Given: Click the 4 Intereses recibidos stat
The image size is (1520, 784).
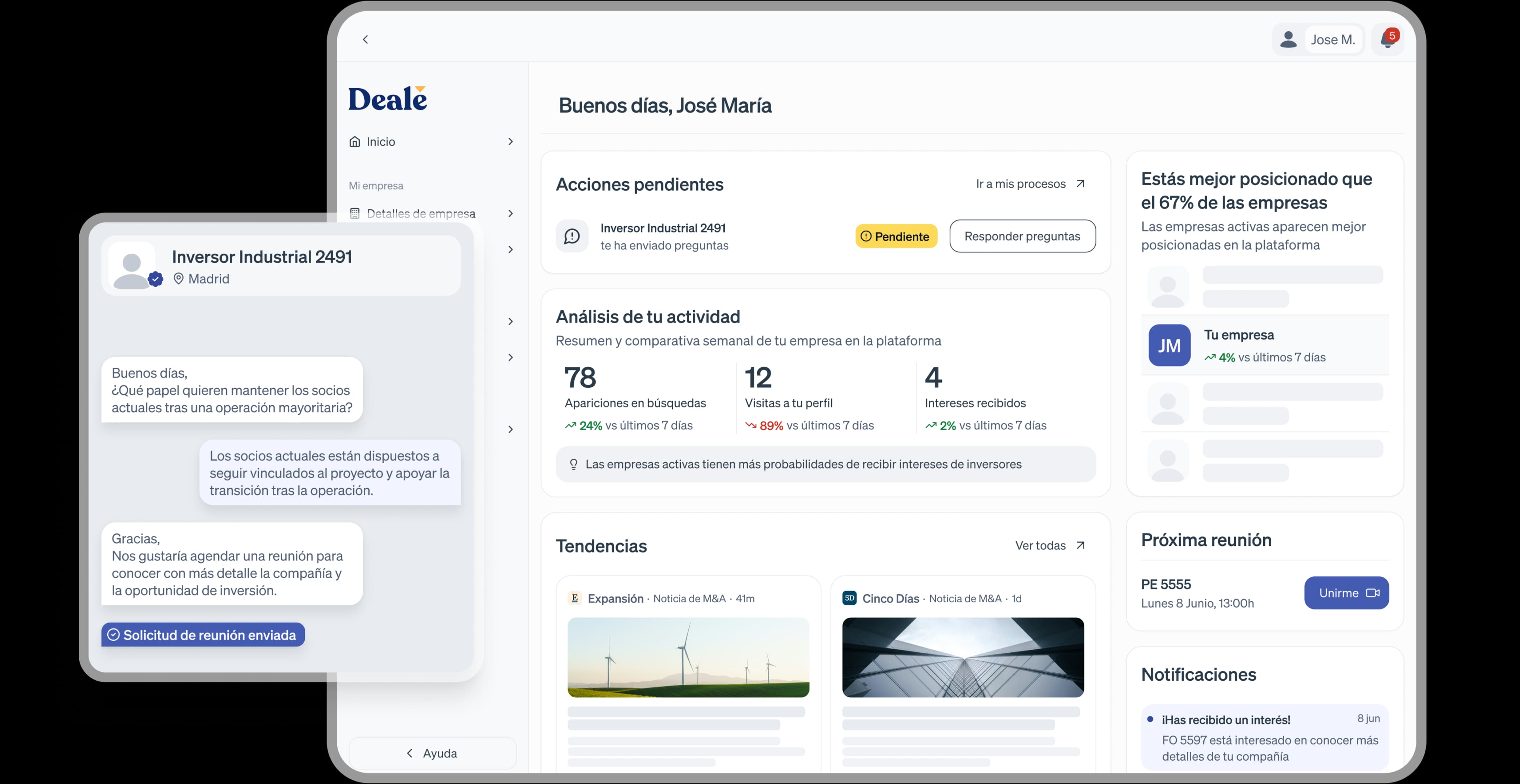Looking at the screenshot, I should click(x=985, y=398).
